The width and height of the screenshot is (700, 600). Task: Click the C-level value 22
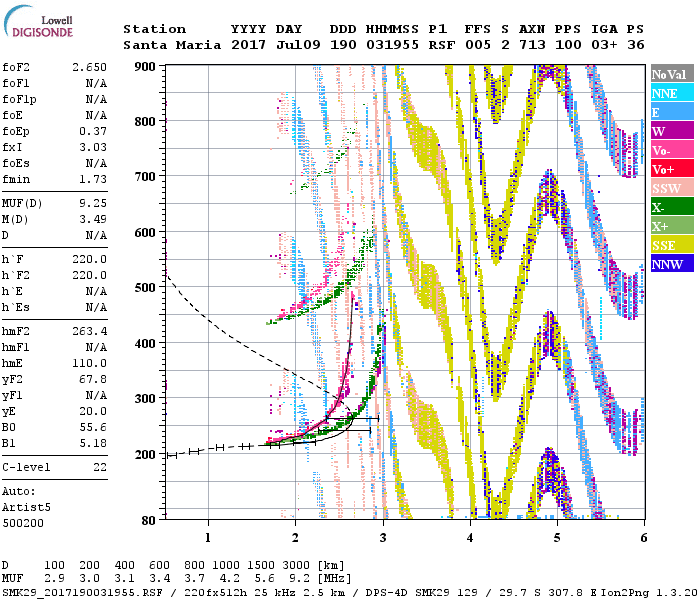100,467
